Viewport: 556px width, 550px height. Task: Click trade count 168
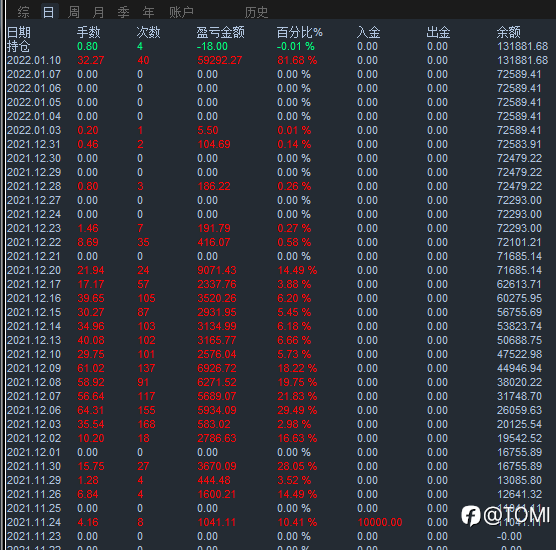(146, 424)
